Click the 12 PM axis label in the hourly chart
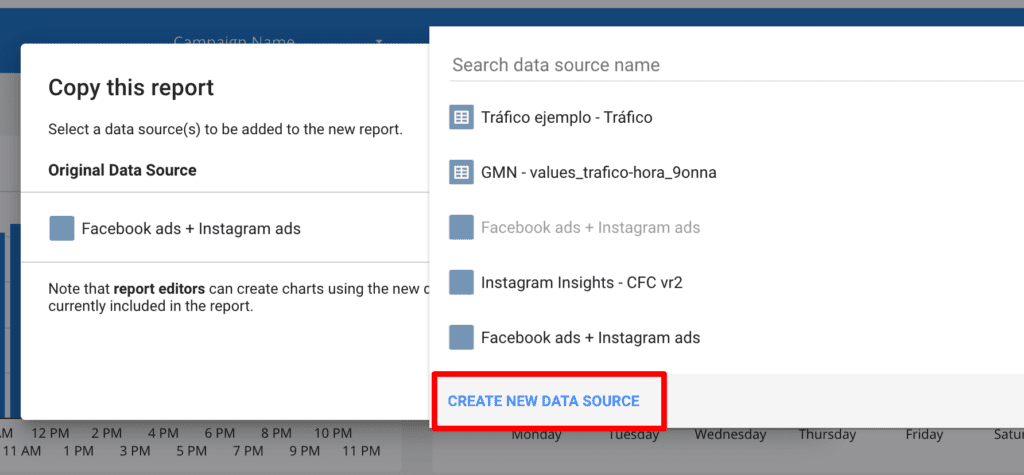This screenshot has width=1024, height=475. (50, 433)
